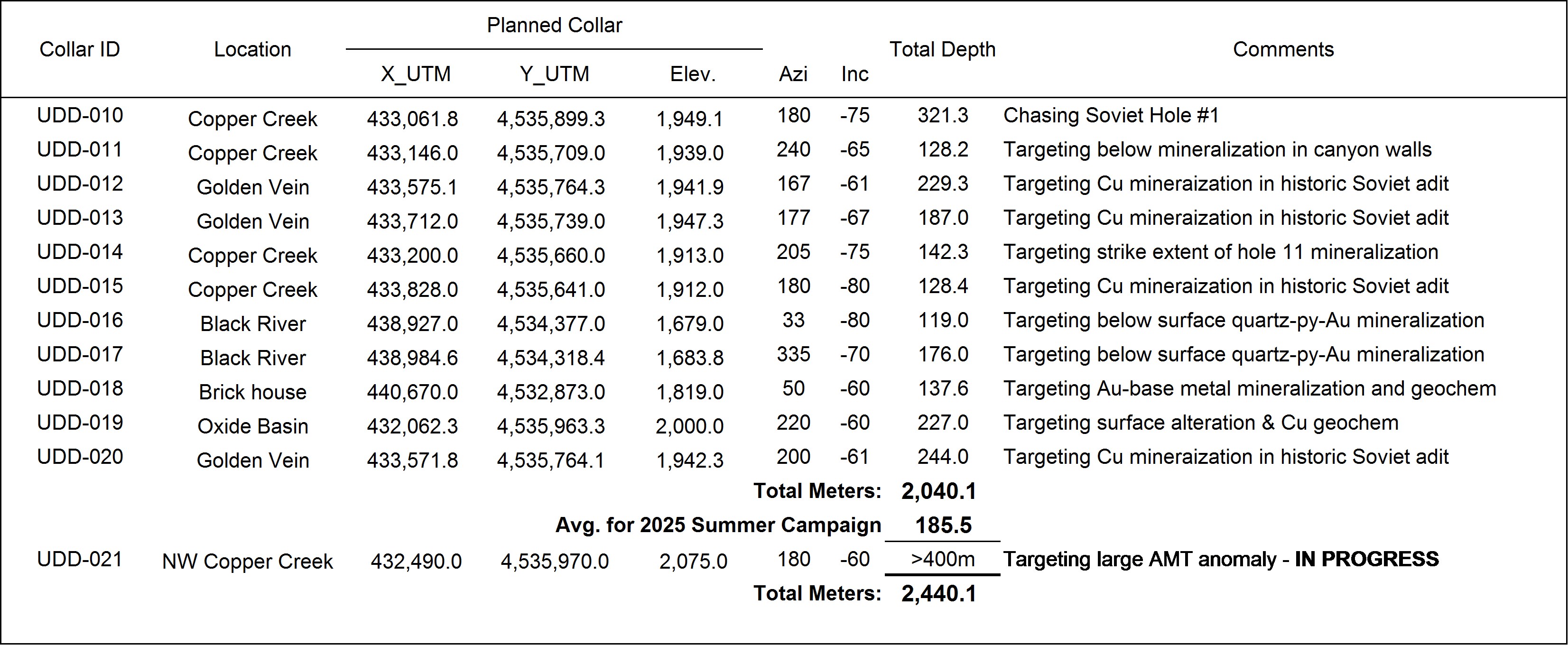Screen dimensions: 1568x645
Task: Click the Avg. for 2025 Summer Campaign label
Action: click(718, 526)
